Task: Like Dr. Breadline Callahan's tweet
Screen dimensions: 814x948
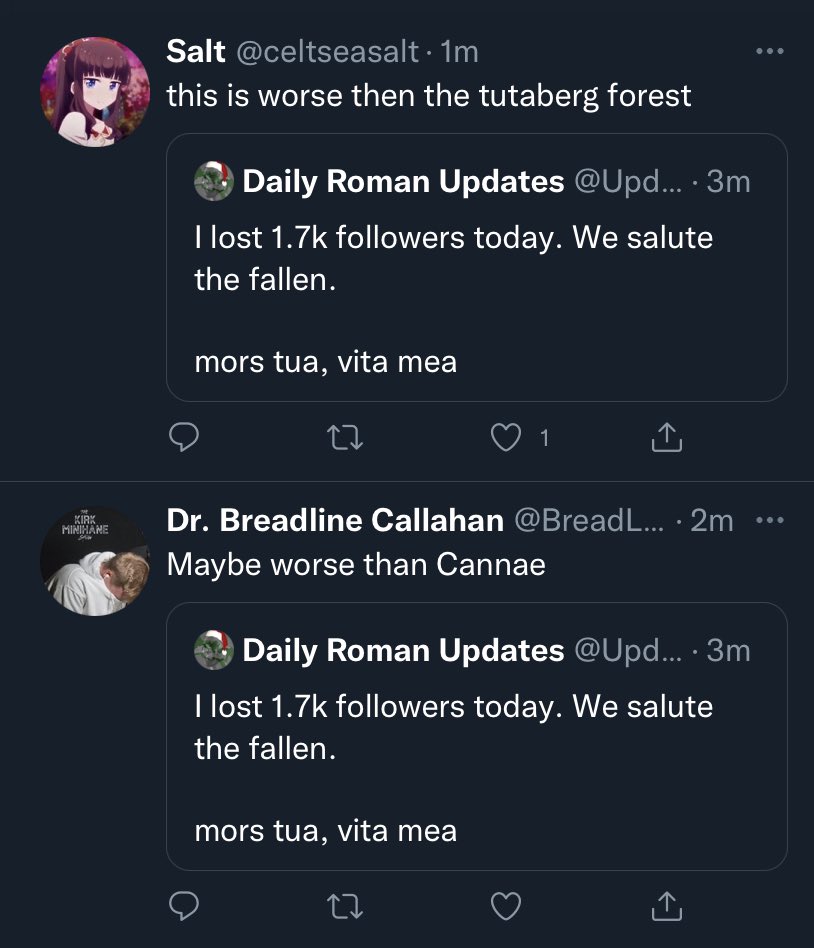Action: 506,906
